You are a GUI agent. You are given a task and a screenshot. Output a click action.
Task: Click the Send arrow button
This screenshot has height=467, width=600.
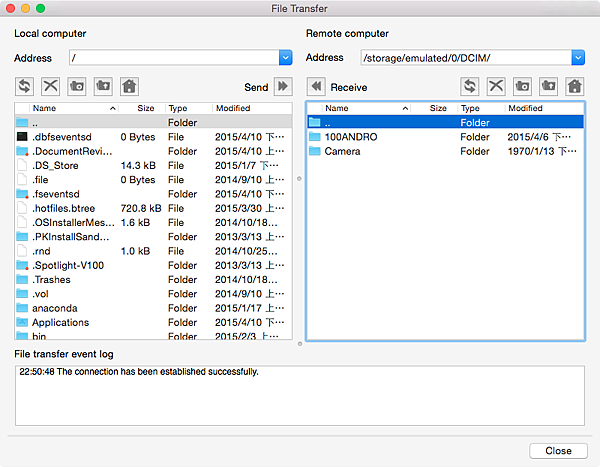[283, 87]
